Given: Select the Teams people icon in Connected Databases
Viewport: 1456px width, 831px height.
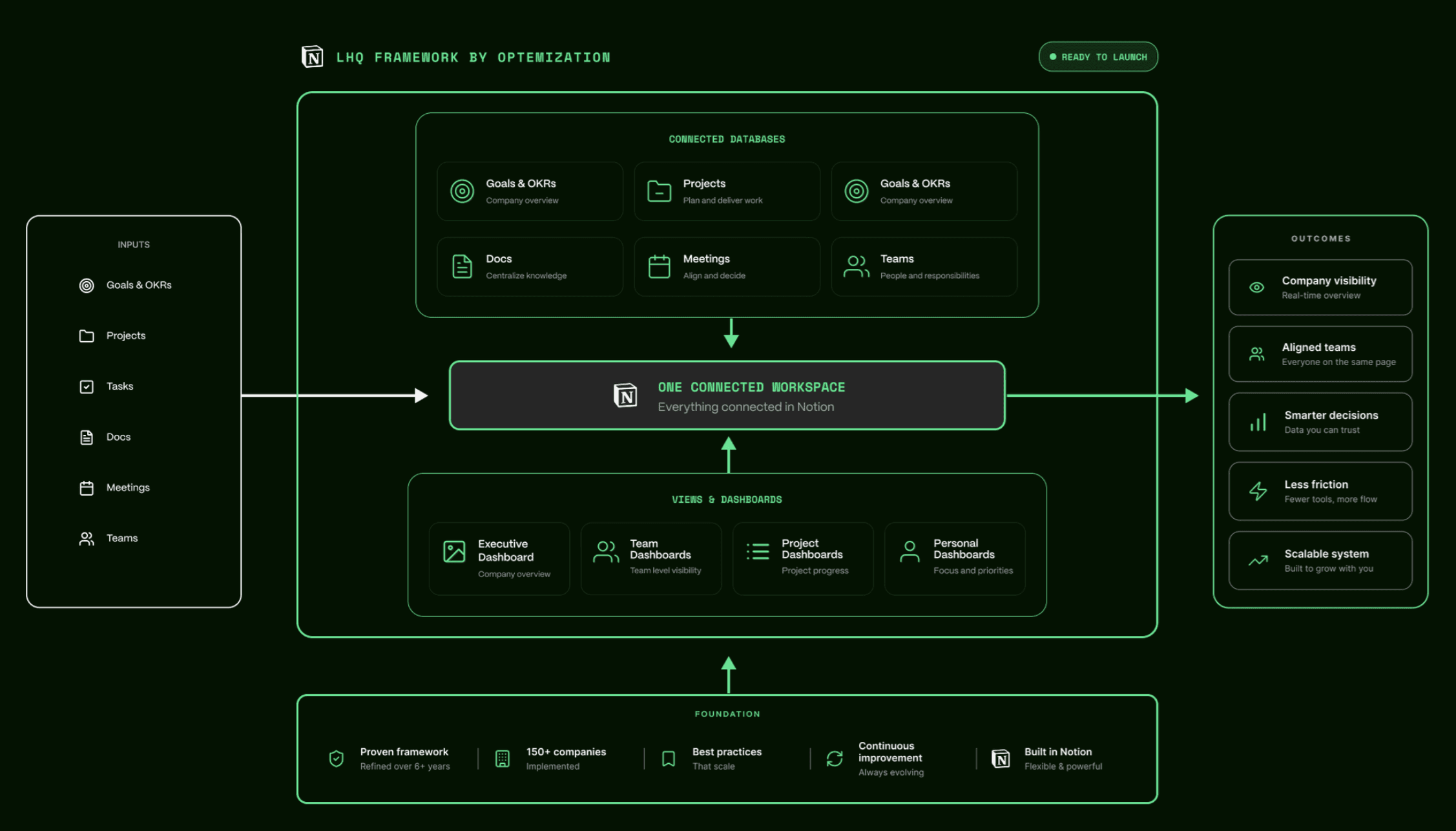Looking at the screenshot, I should click(857, 266).
